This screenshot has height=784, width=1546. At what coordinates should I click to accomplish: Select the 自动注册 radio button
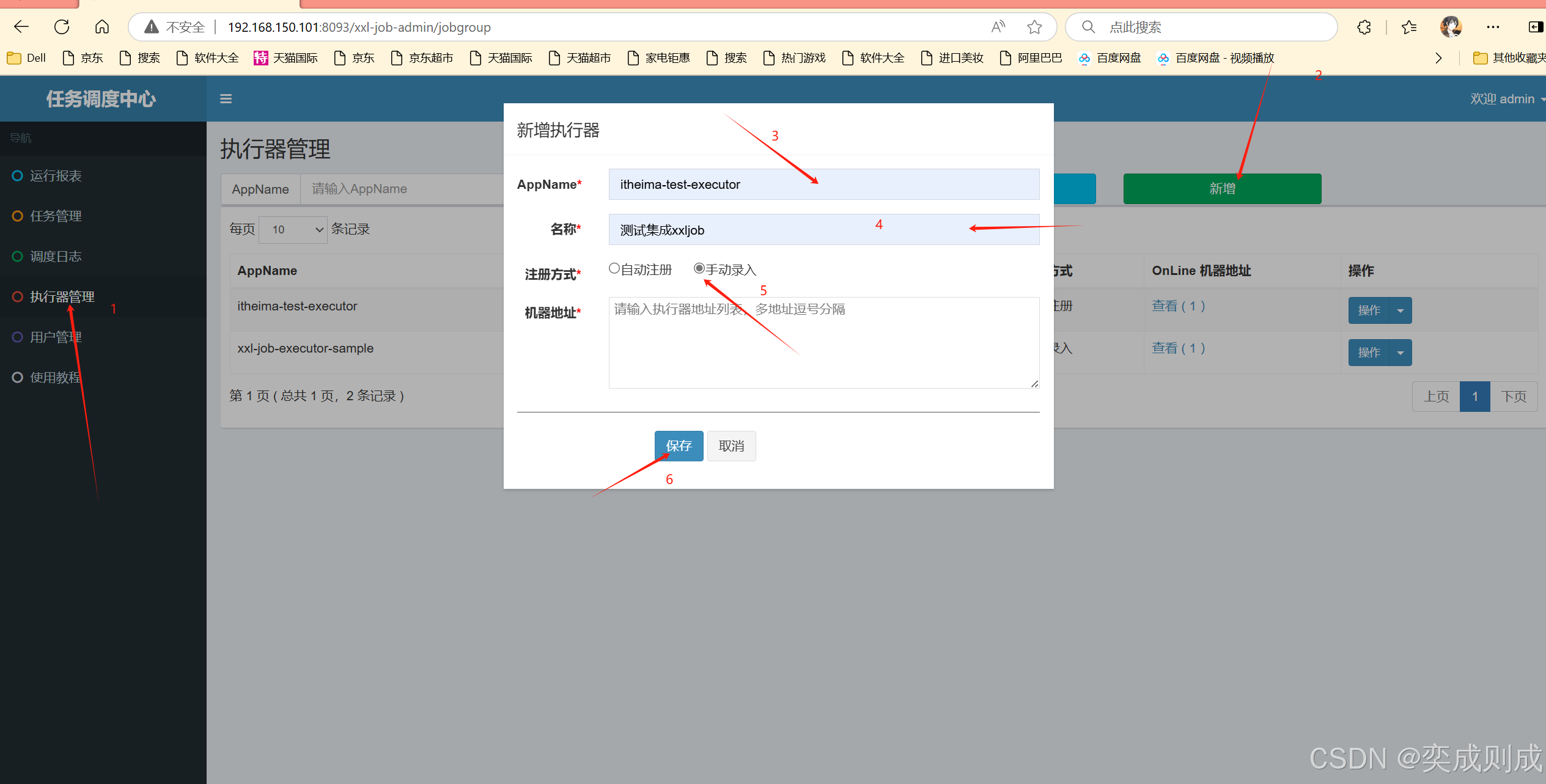(x=614, y=268)
